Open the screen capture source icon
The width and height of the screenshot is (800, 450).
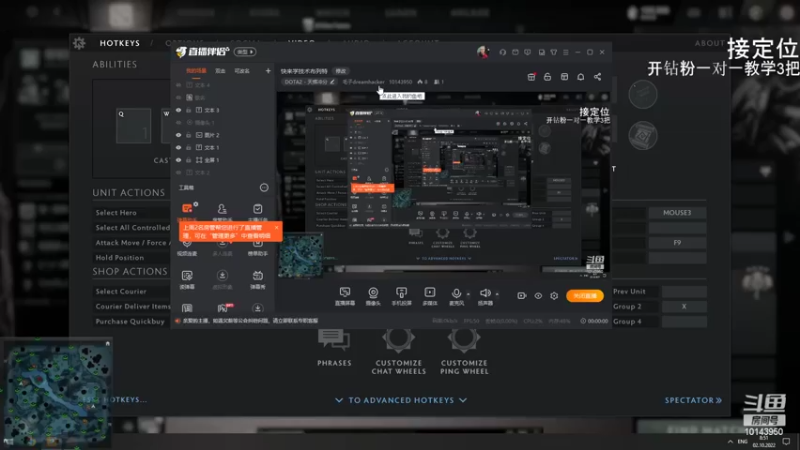[345, 293]
